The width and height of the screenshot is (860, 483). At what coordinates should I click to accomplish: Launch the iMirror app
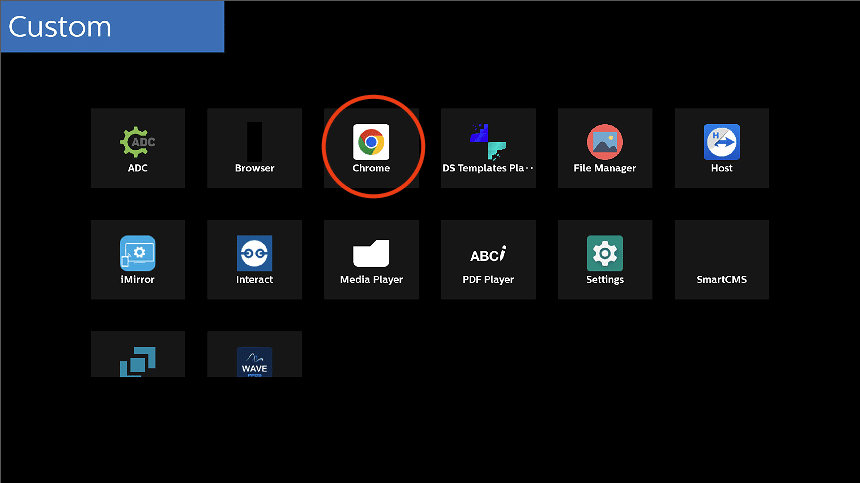point(138,259)
